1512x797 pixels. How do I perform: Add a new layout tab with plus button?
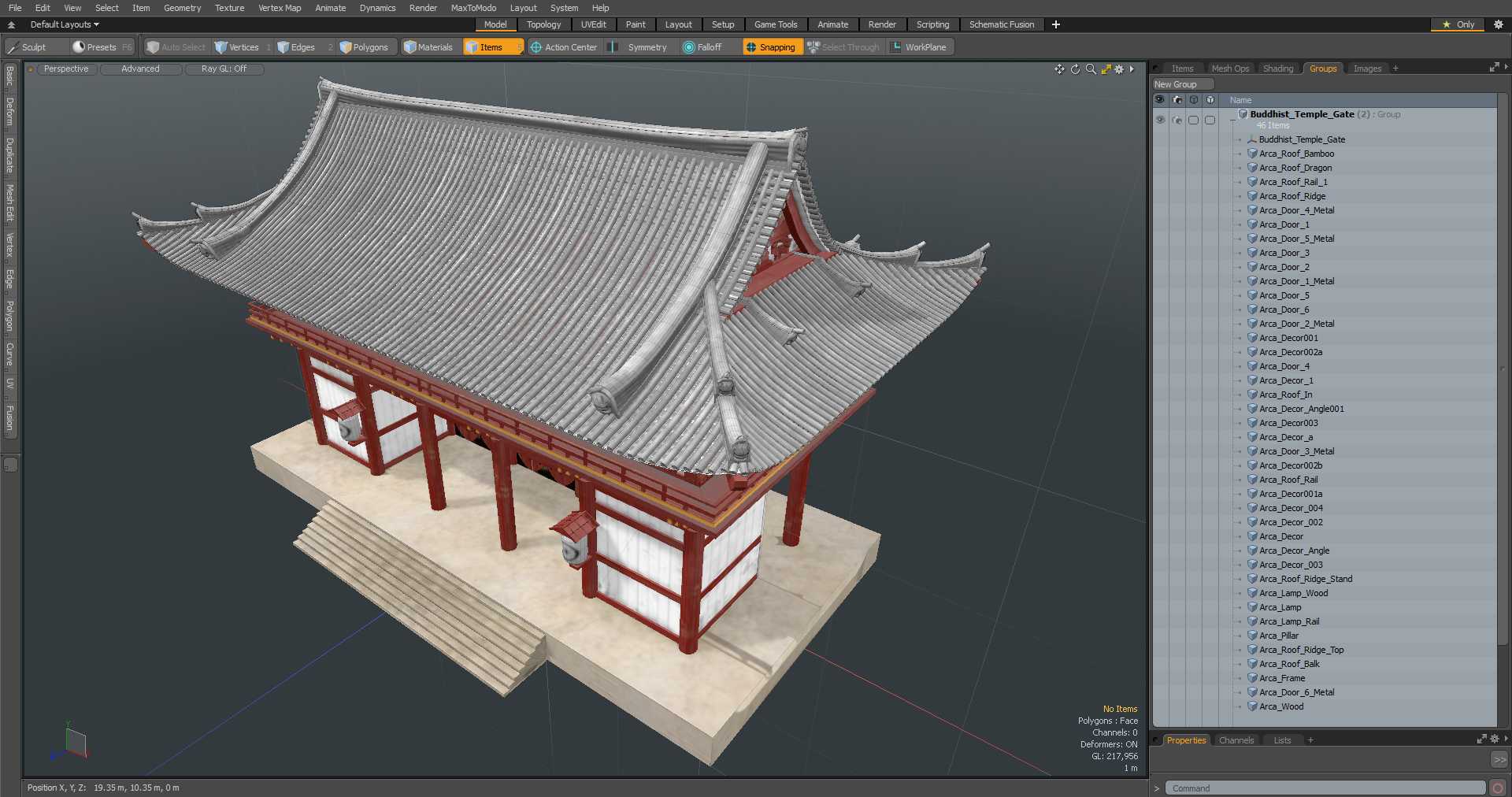click(x=1056, y=24)
